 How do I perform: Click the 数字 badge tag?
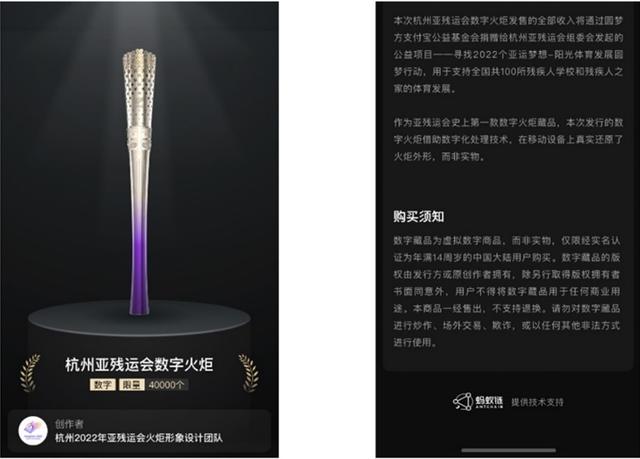click(x=102, y=385)
